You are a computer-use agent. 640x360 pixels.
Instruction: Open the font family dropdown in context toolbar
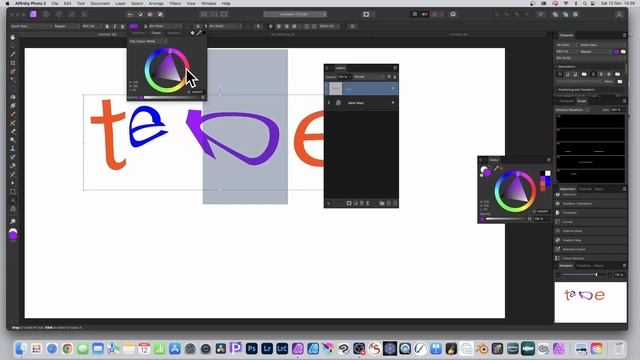click(x=31, y=26)
